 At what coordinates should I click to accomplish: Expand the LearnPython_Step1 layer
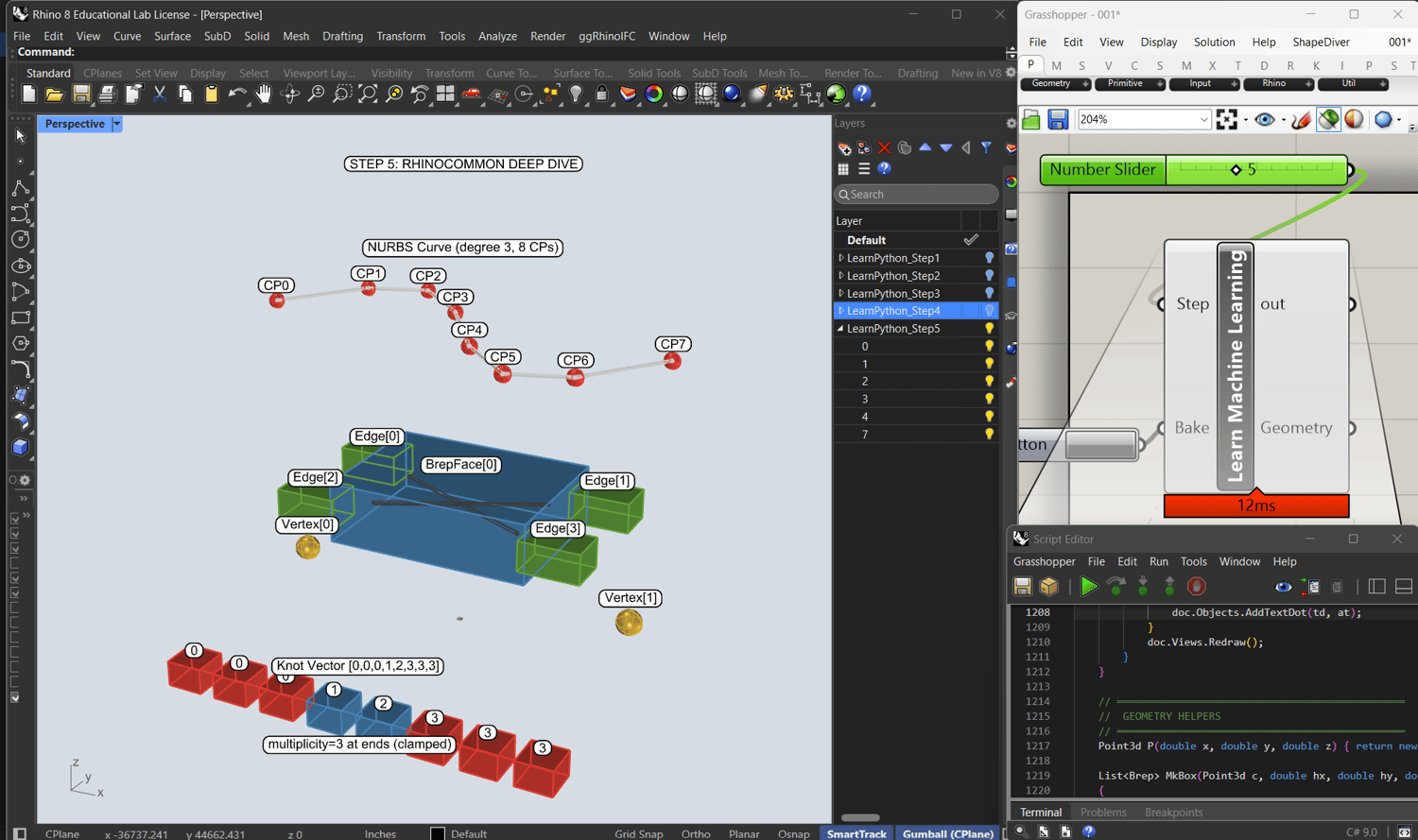[x=840, y=258]
